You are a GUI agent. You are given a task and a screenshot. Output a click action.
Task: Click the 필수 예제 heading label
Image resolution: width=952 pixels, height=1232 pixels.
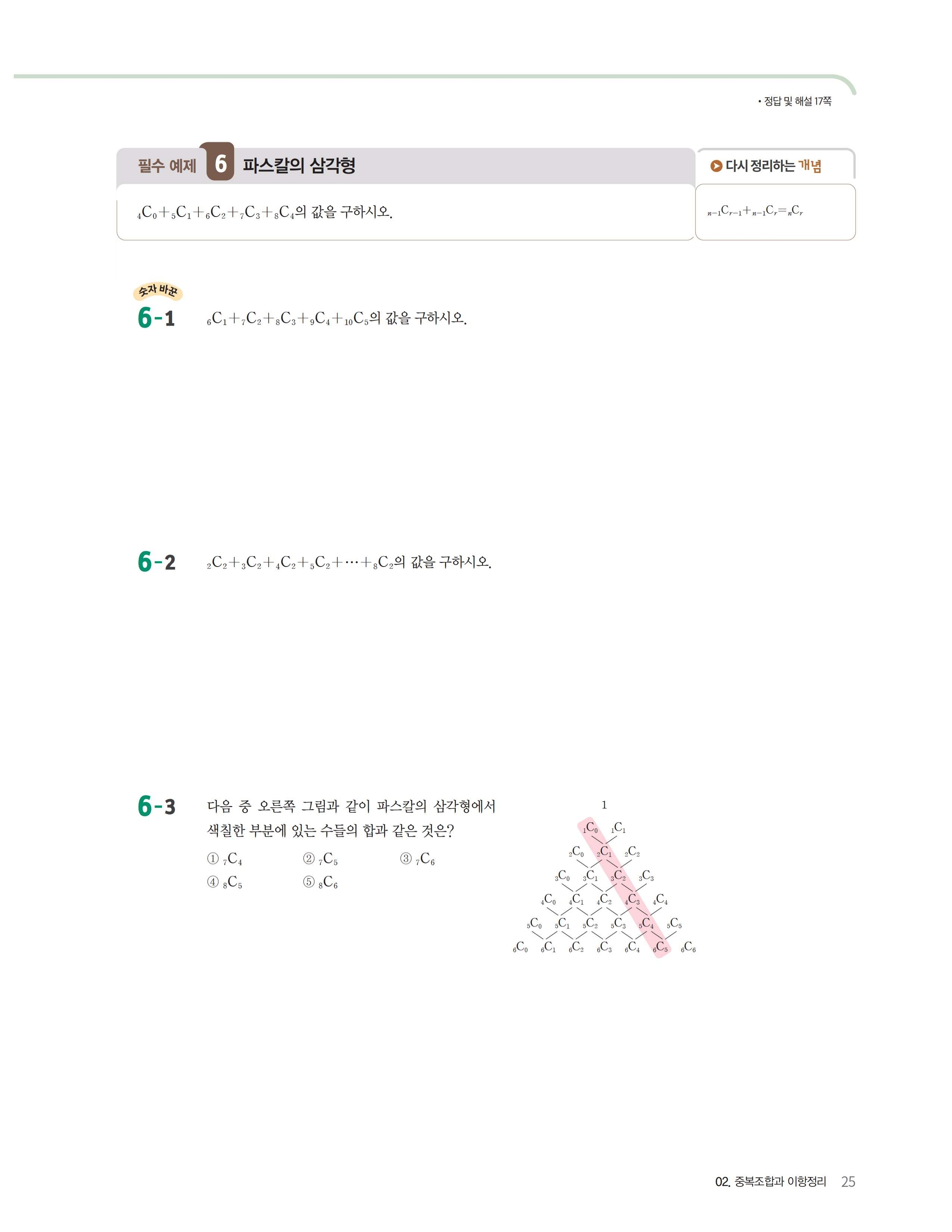[167, 166]
